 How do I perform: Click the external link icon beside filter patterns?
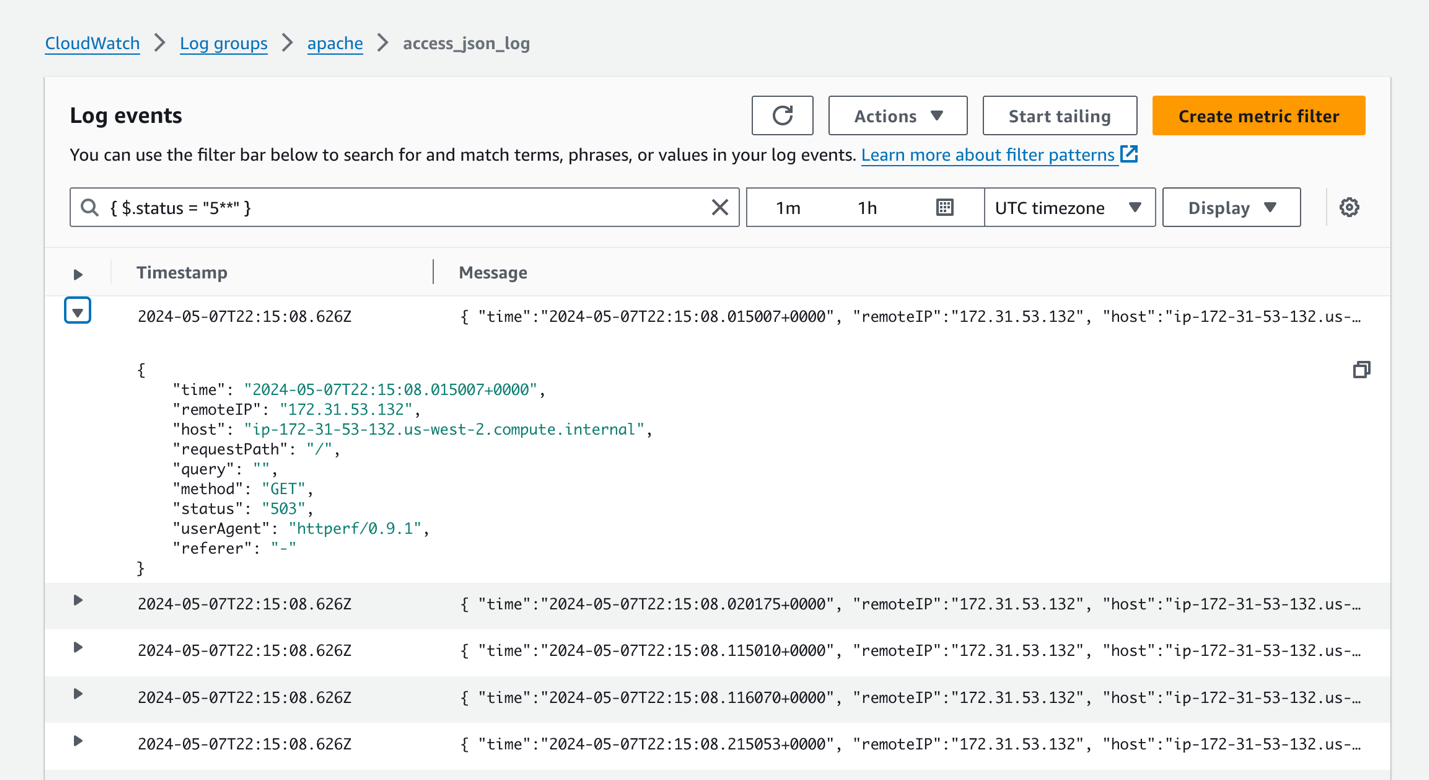tap(1130, 154)
